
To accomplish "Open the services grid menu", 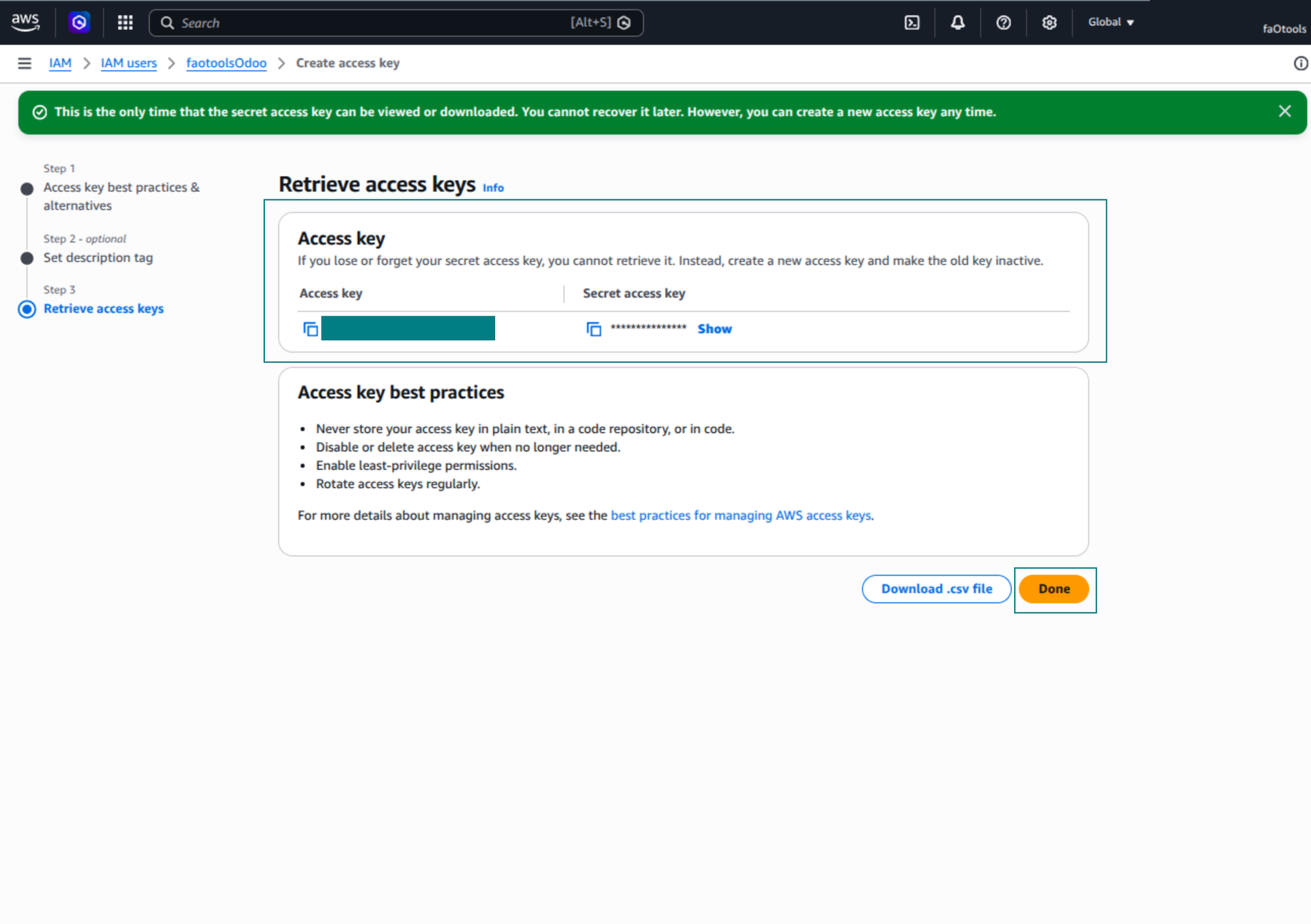I will click(x=125, y=23).
